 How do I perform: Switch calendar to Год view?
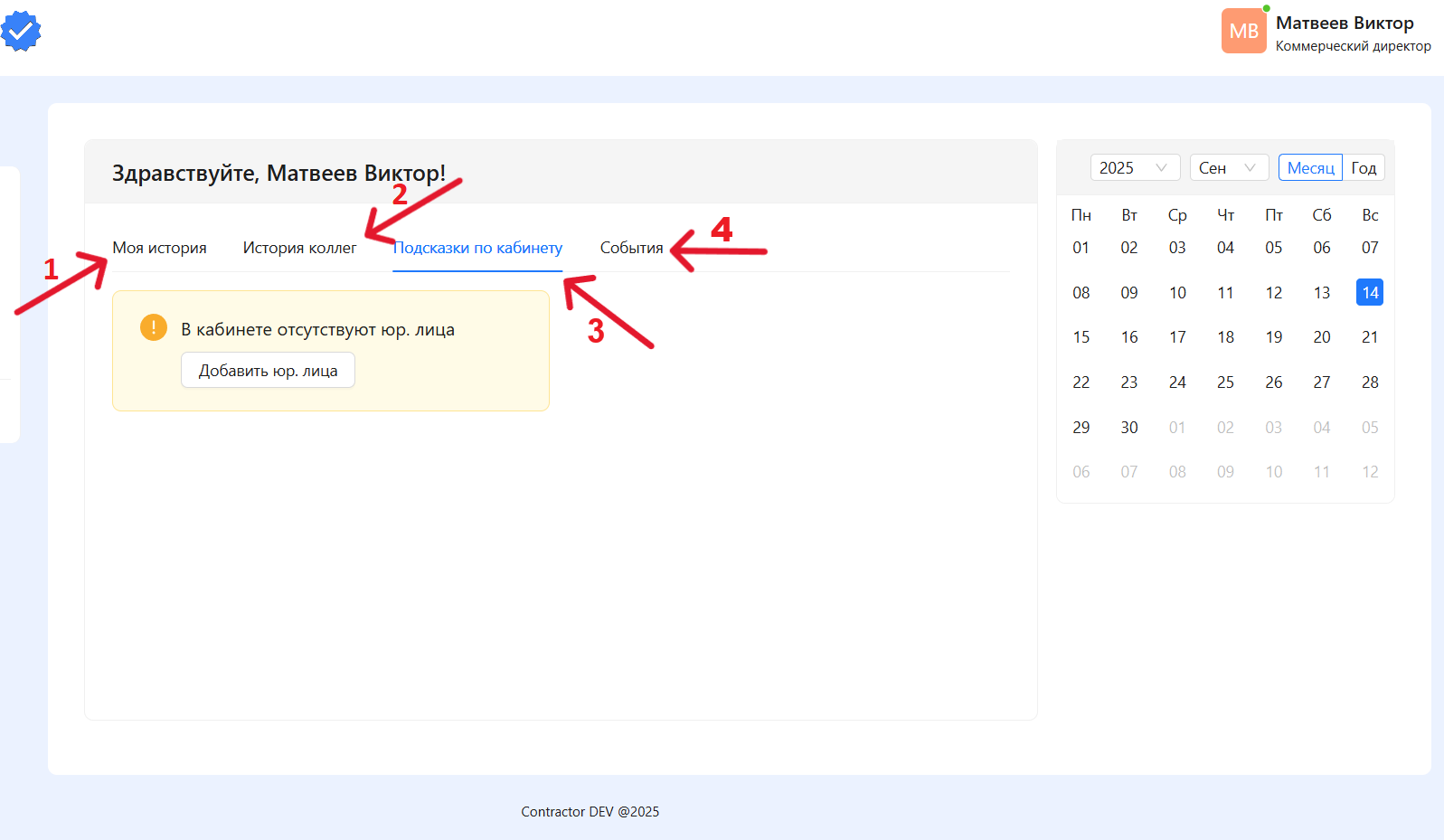click(x=1364, y=168)
